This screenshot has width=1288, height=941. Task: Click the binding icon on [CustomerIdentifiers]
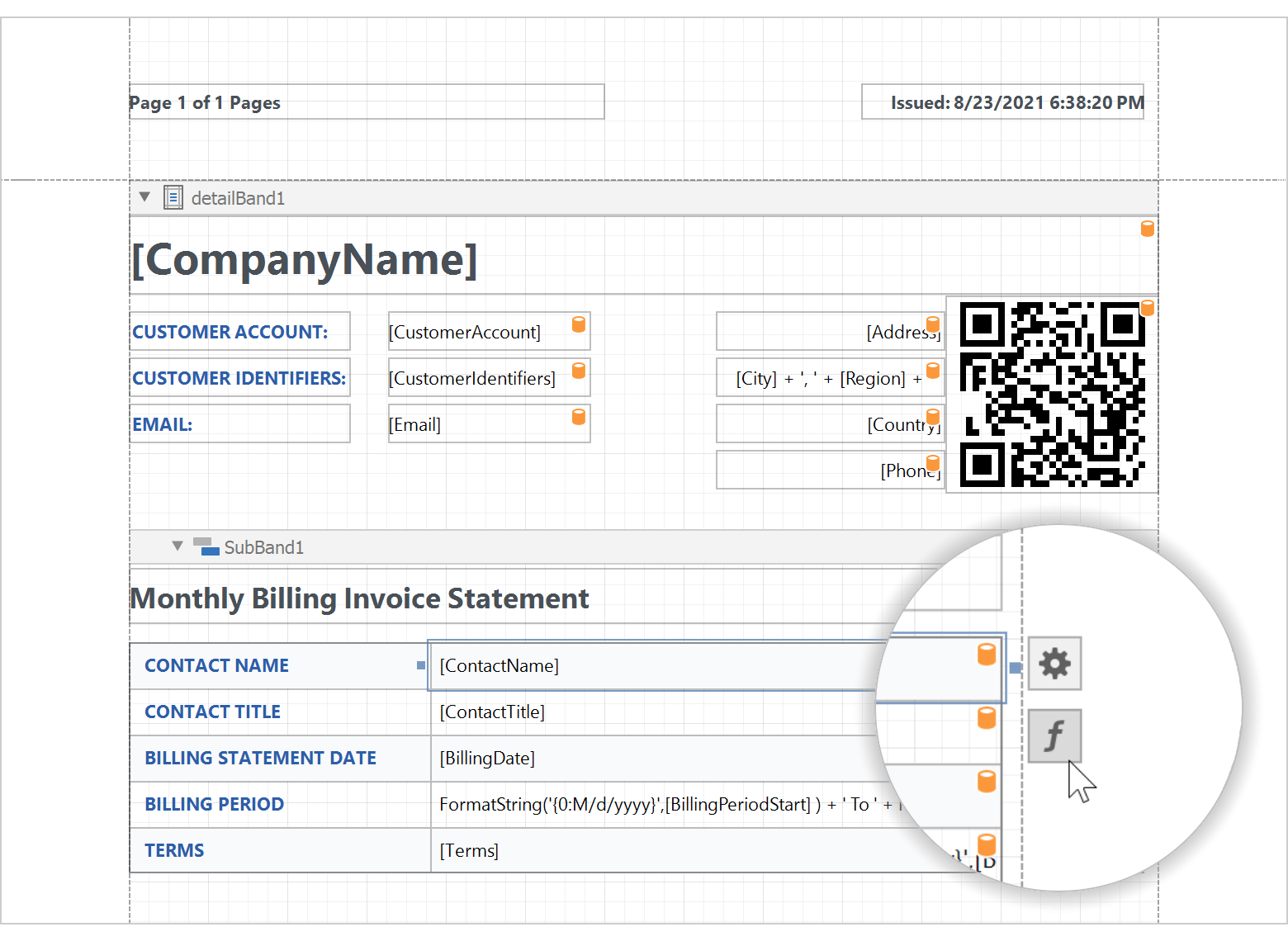(x=578, y=370)
